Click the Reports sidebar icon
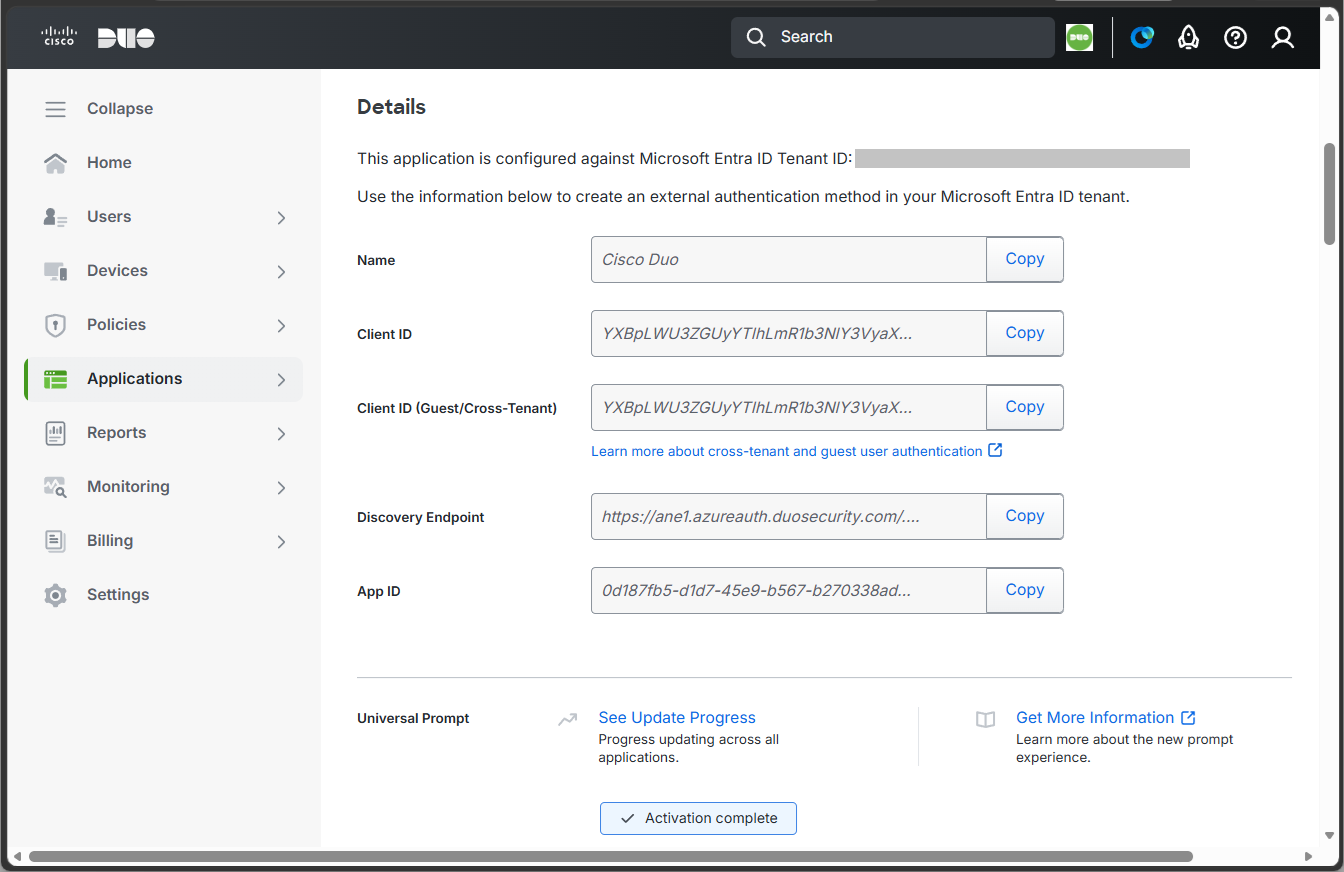 pyautogui.click(x=55, y=433)
